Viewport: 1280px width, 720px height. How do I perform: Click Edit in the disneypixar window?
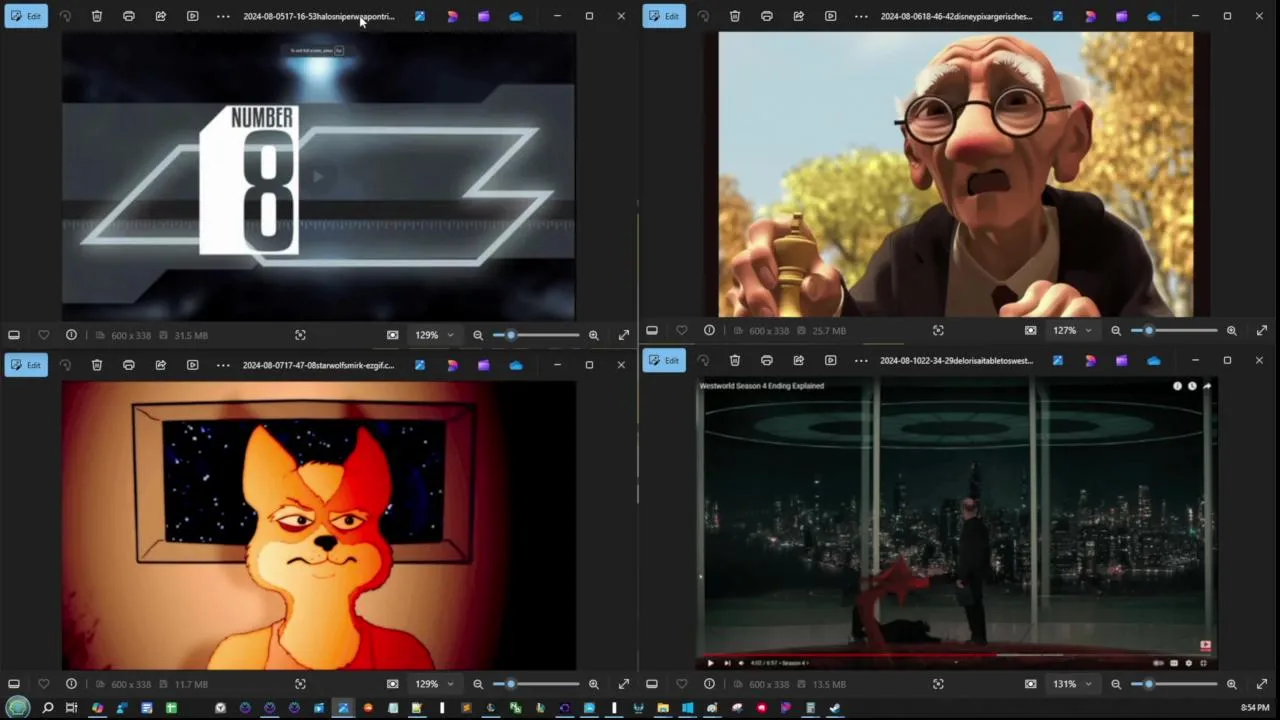664,16
